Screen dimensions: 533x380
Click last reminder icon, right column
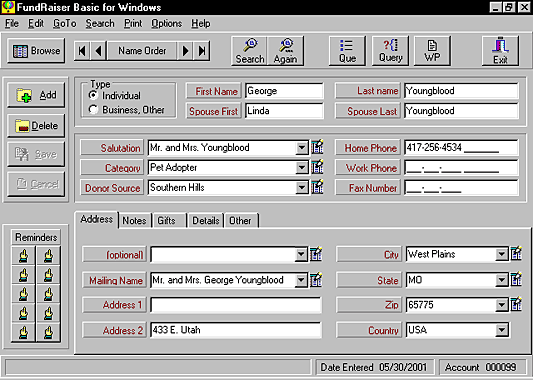[48, 332]
